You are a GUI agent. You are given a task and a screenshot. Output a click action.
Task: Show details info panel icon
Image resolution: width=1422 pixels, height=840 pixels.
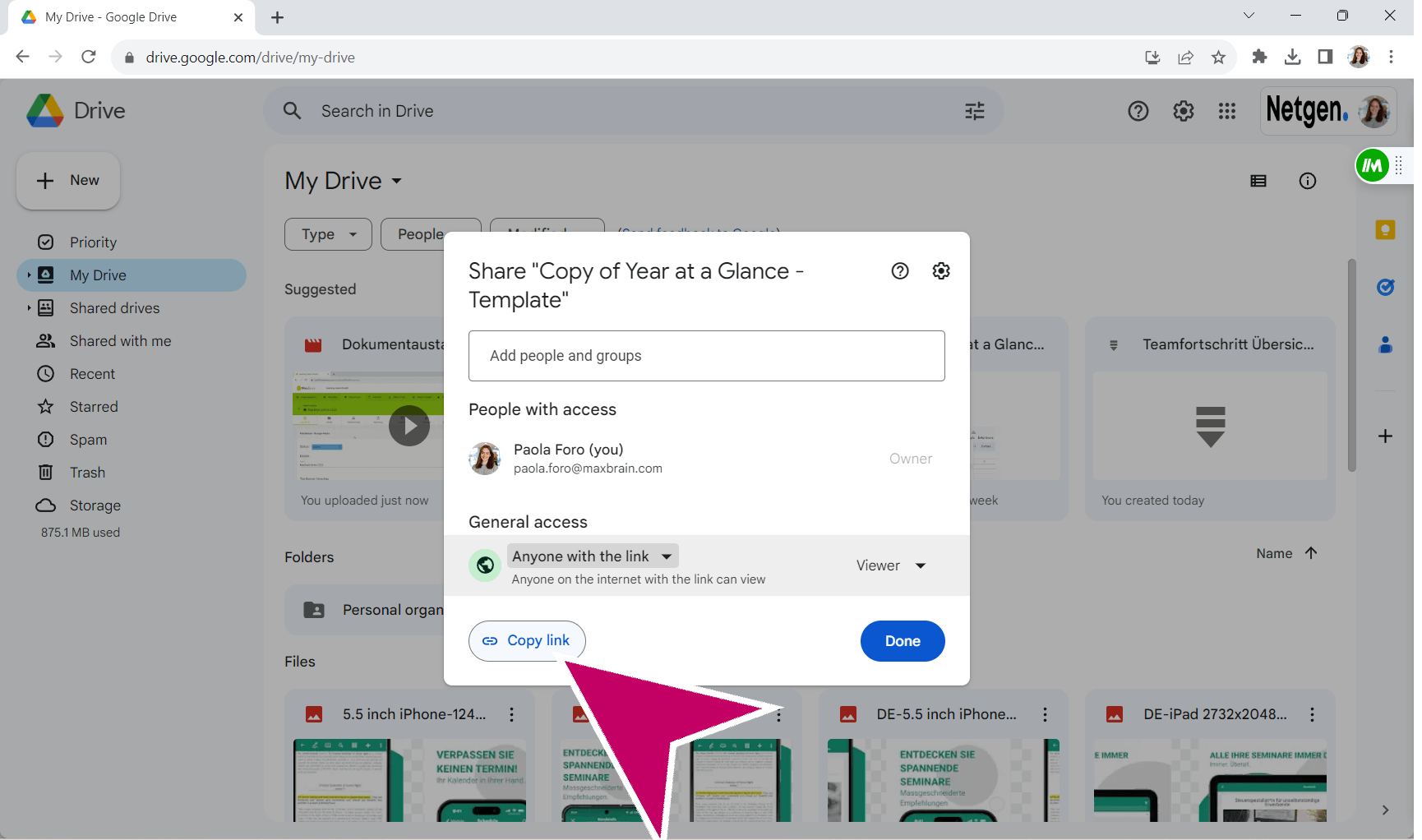click(1308, 181)
